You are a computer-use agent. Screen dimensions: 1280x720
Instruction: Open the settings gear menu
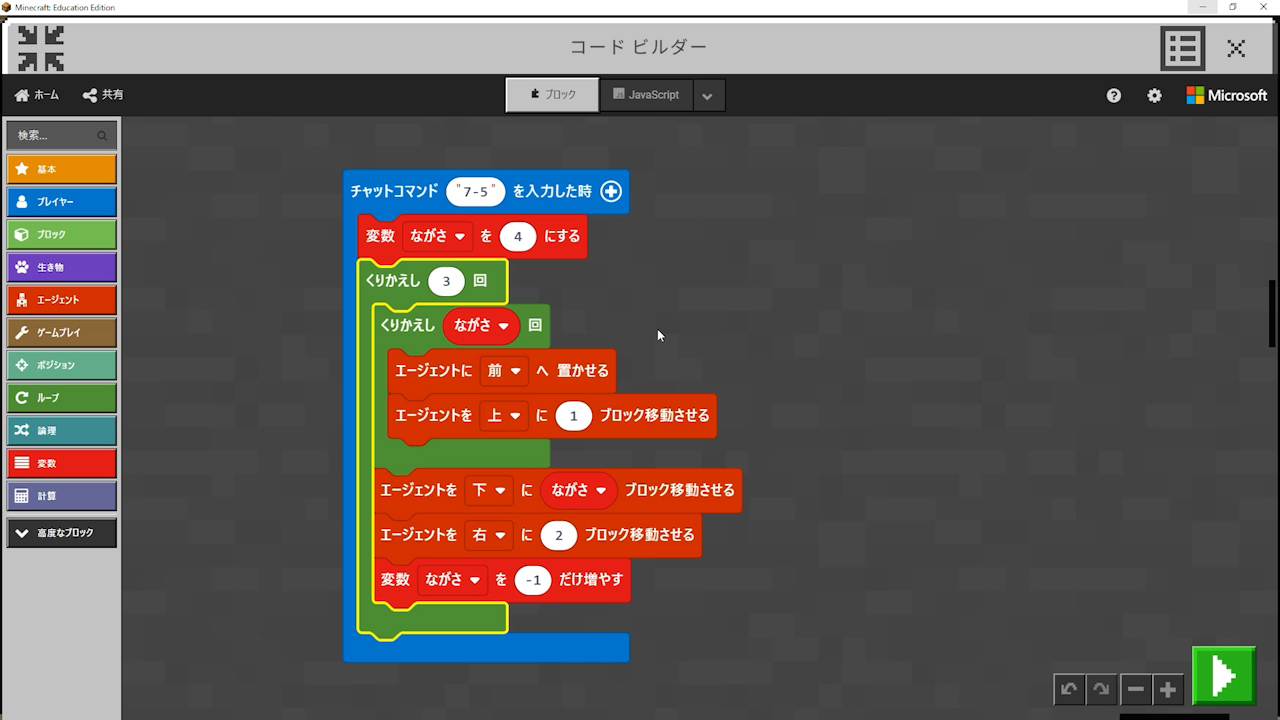(x=1154, y=96)
